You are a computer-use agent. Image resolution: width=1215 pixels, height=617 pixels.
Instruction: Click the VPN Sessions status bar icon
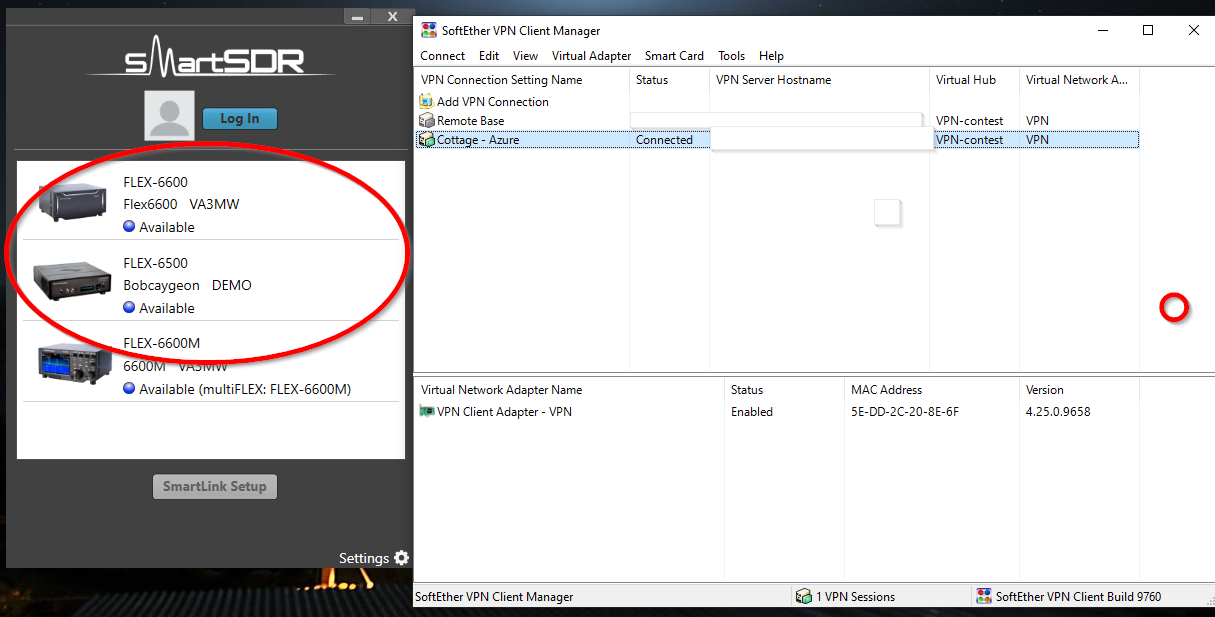click(804, 597)
